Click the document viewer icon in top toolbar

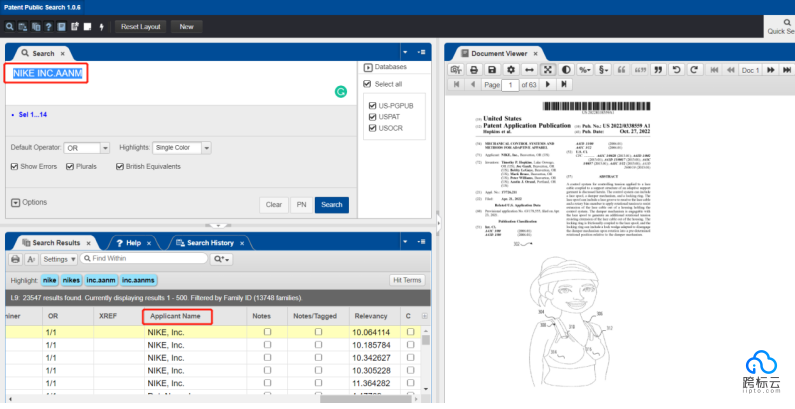(x=61, y=27)
